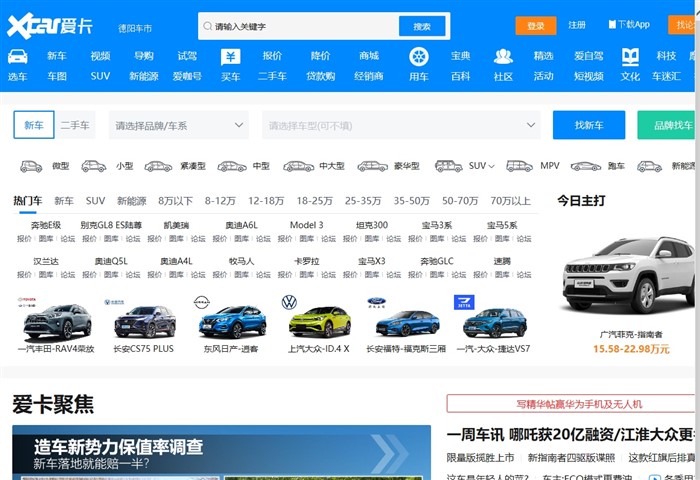Image resolution: width=700 pixels, height=480 pixels.
Task: Switch to the 二手车 toggle
Action: (x=75, y=125)
